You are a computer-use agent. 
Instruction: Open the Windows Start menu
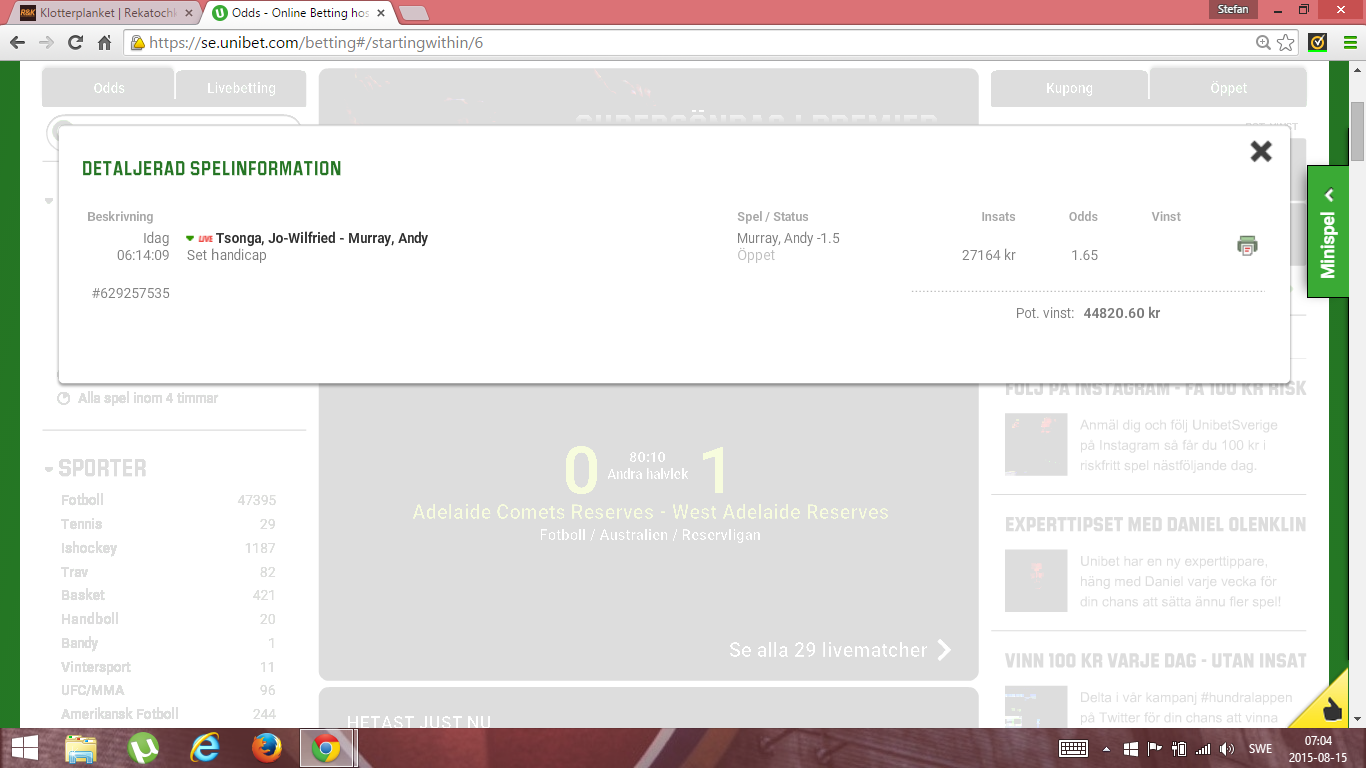coord(24,748)
